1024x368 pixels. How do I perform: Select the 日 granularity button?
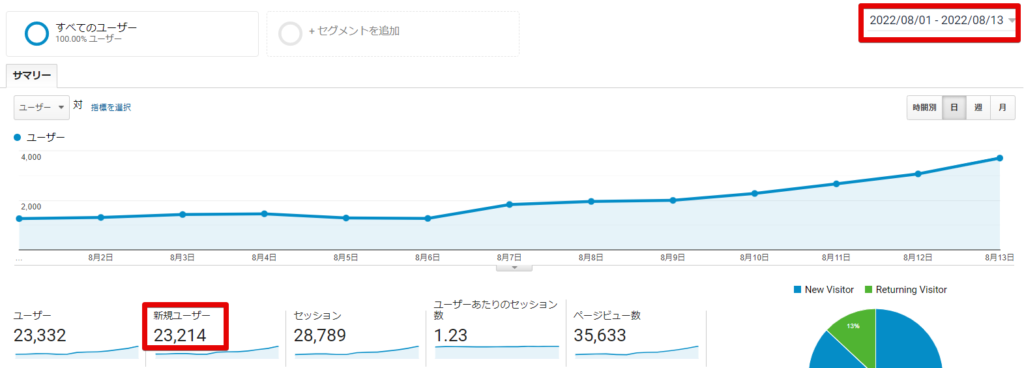click(953, 108)
